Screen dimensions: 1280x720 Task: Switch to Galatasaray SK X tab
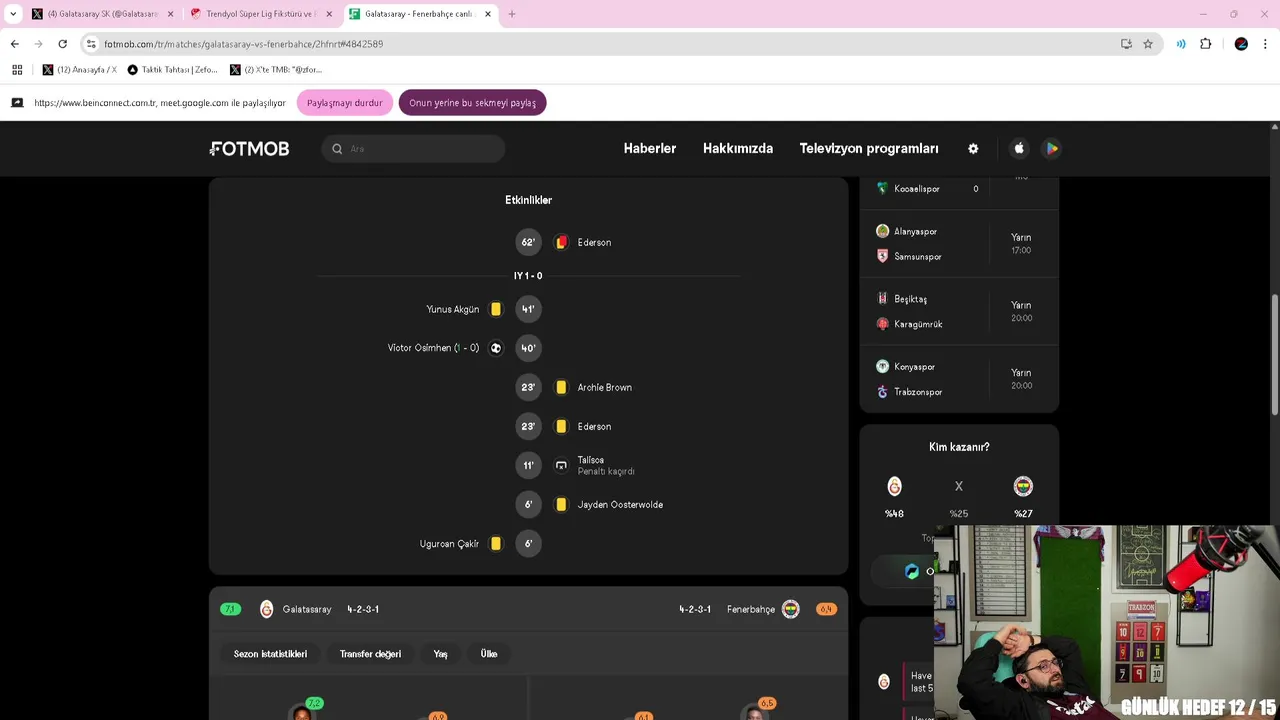(103, 14)
